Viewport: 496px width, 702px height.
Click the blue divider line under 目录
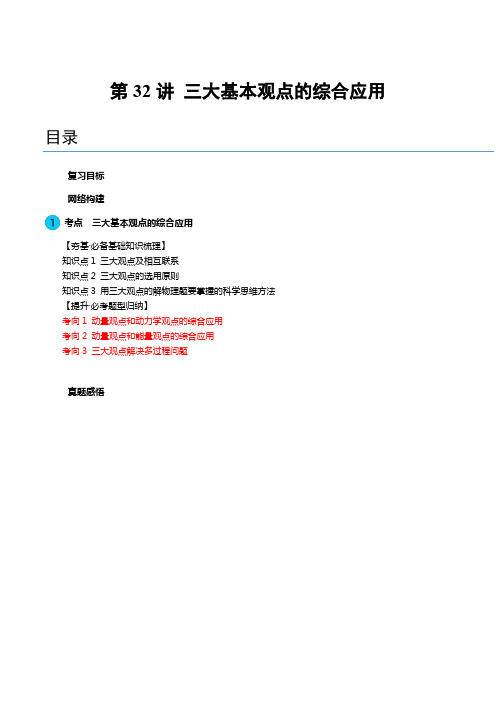pyautogui.click(x=269, y=151)
